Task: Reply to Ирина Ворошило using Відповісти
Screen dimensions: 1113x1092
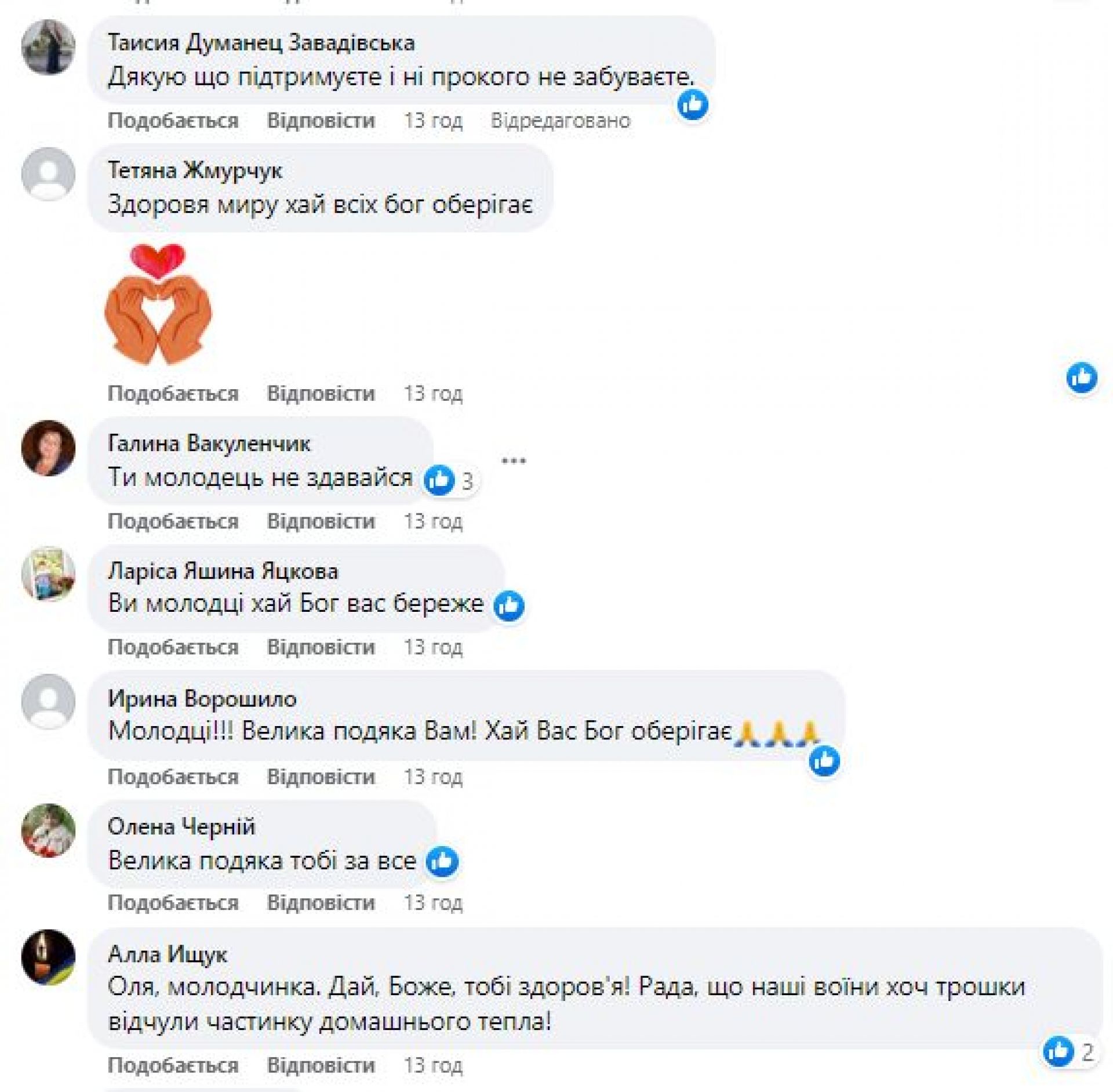Action: 321,777
